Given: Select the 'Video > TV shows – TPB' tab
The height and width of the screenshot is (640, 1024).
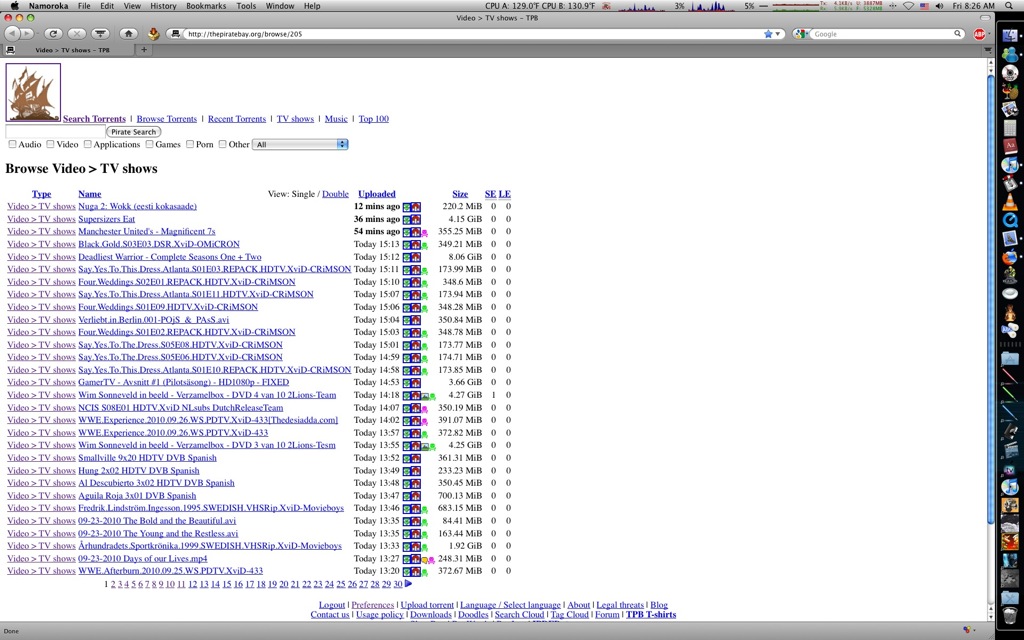Looking at the screenshot, I should click(x=69, y=50).
